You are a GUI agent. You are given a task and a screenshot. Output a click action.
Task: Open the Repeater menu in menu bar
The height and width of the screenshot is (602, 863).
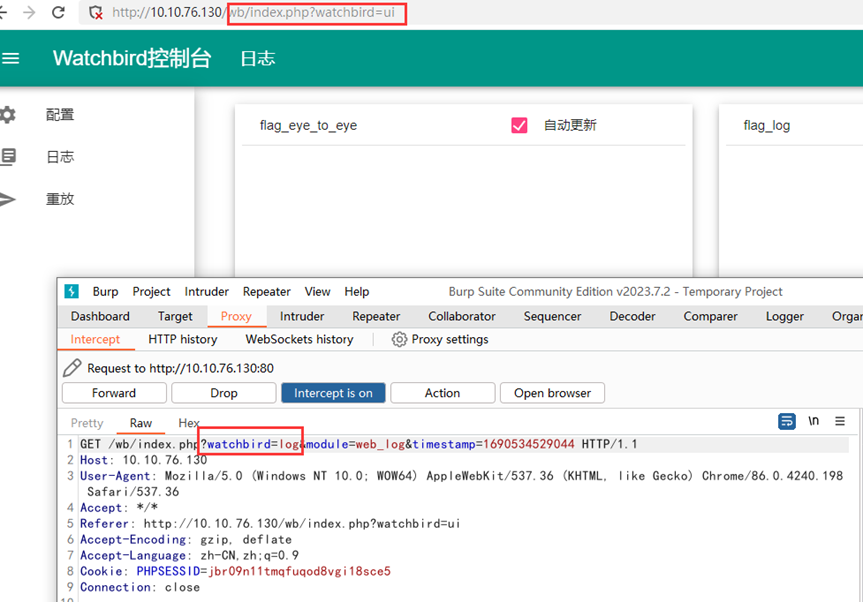coord(266,292)
